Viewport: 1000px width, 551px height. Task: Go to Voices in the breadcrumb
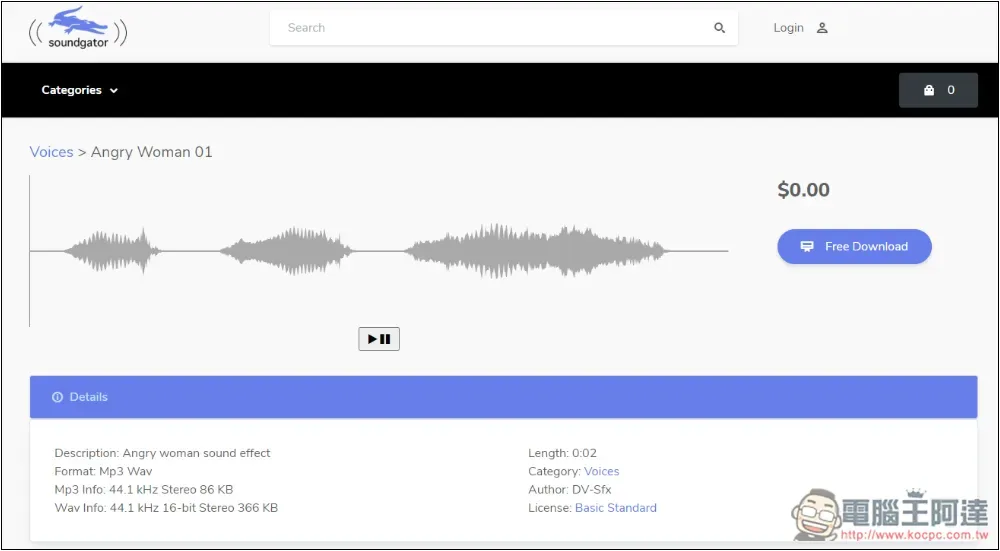point(52,152)
